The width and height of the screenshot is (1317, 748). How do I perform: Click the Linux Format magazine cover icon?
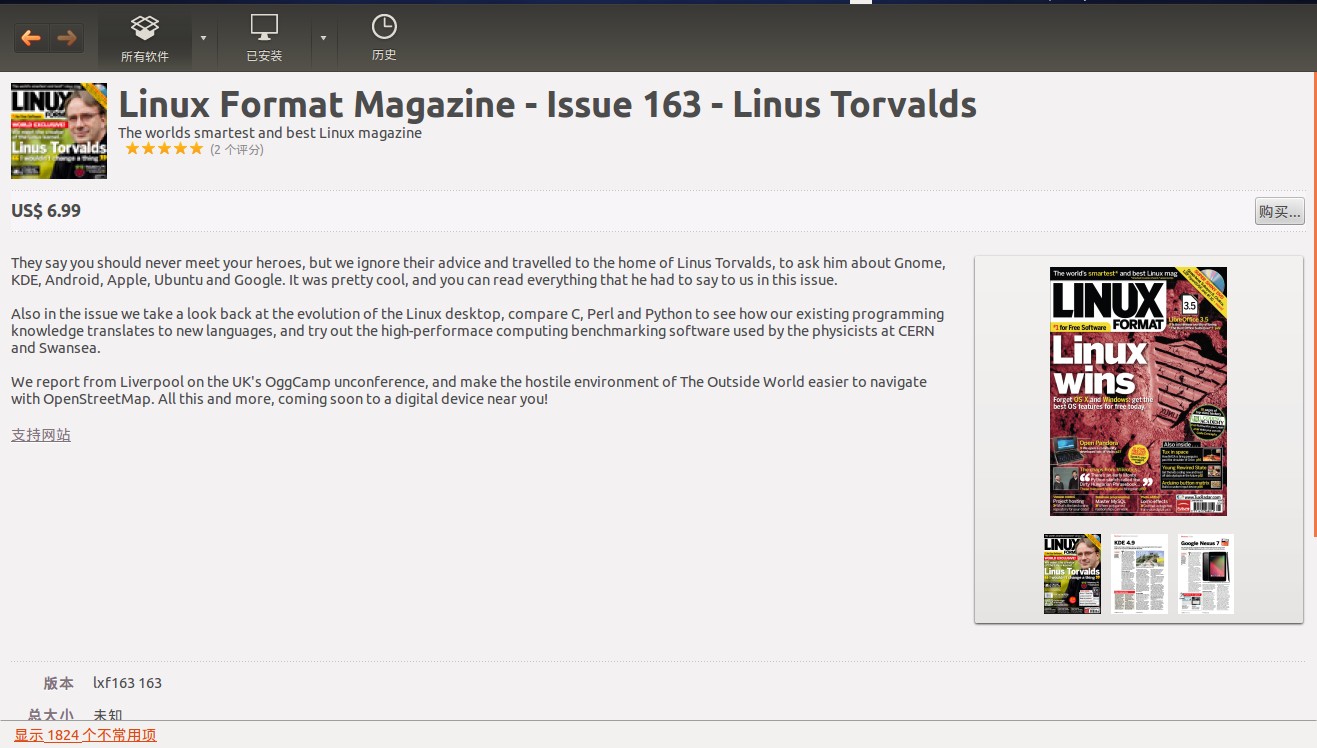tap(59, 131)
